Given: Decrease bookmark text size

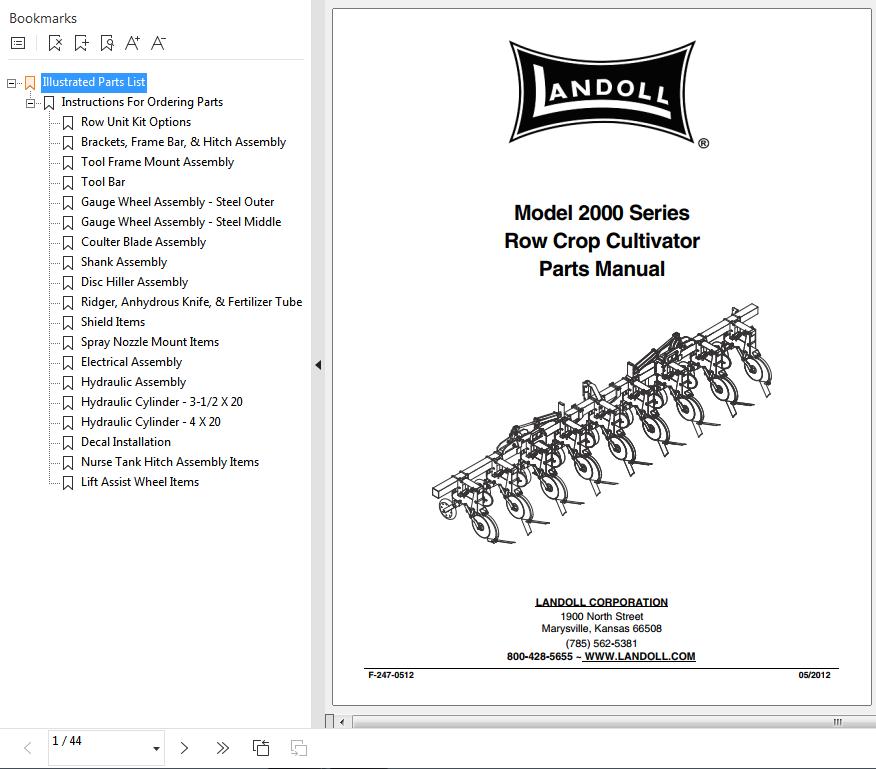Looking at the screenshot, I should click(158, 43).
